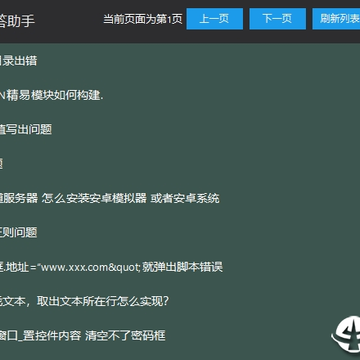This screenshot has width=360, height=360.
Task: Open the question about 精易模块如何构建
Action: click(x=52, y=96)
